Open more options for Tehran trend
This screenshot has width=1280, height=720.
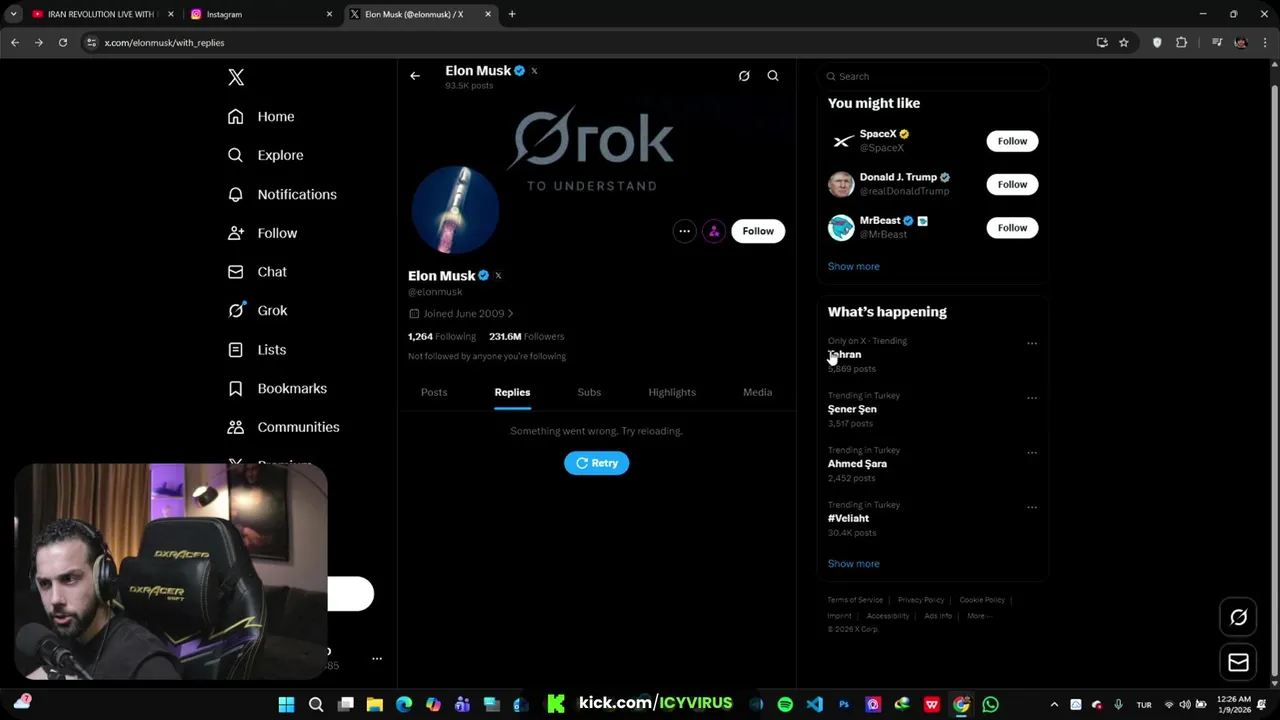tap(1032, 344)
